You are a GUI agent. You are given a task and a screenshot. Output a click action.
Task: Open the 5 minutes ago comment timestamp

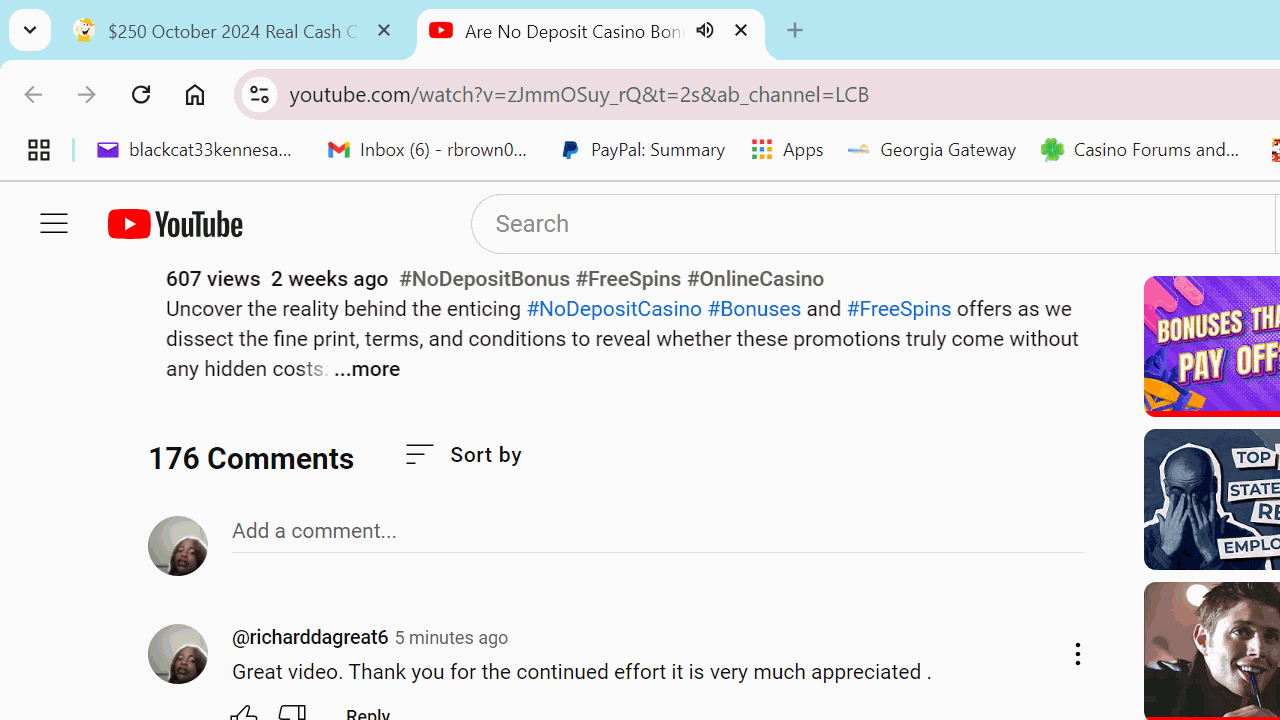(x=451, y=638)
